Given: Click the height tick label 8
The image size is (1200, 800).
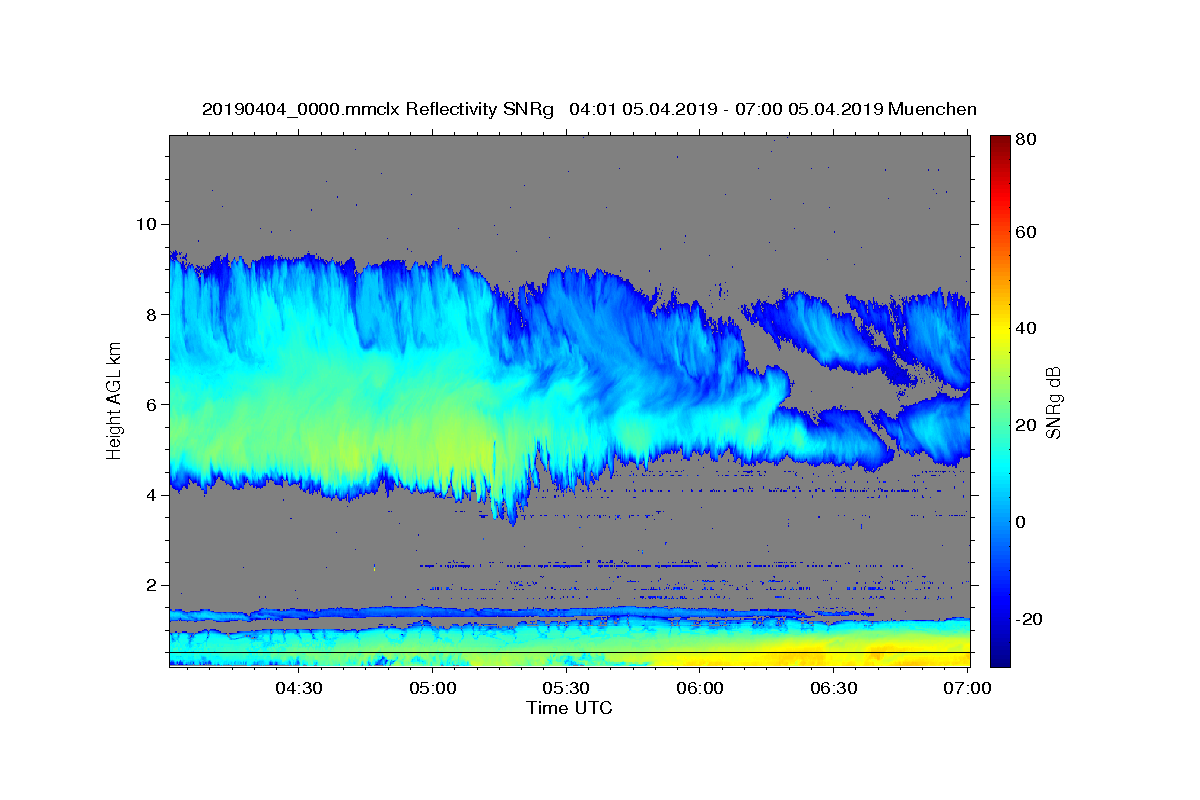Looking at the screenshot, I should [x=153, y=314].
